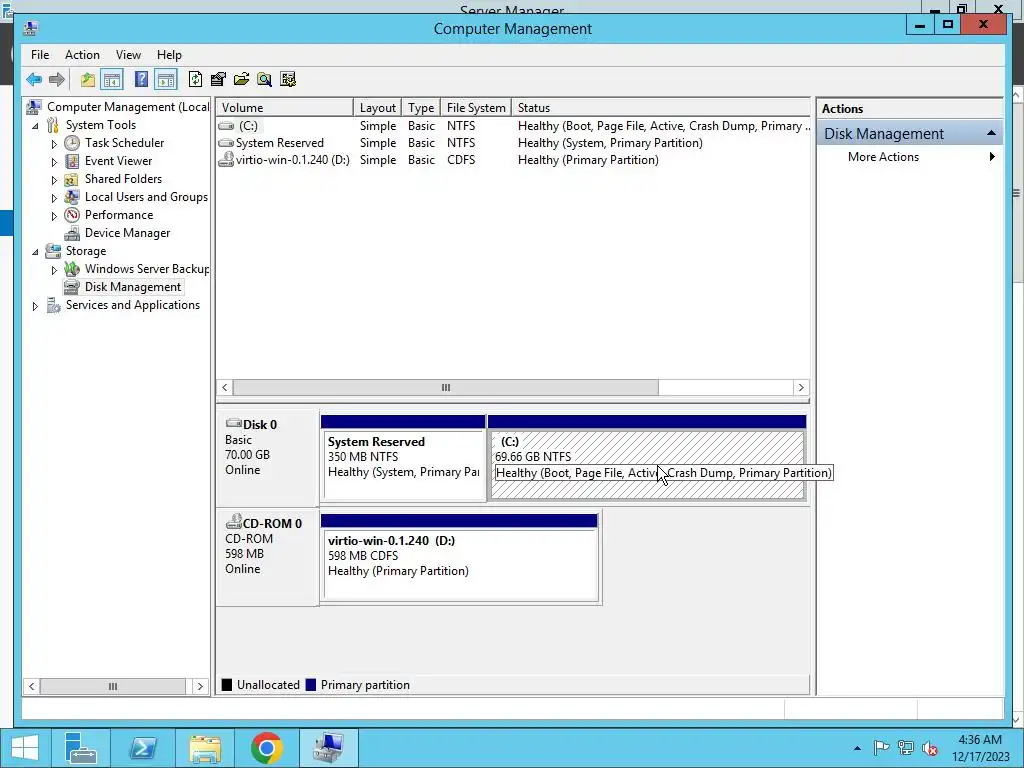Select Performance in the tree
Image resolution: width=1024 pixels, height=768 pixels.
[x=119, y=215]
